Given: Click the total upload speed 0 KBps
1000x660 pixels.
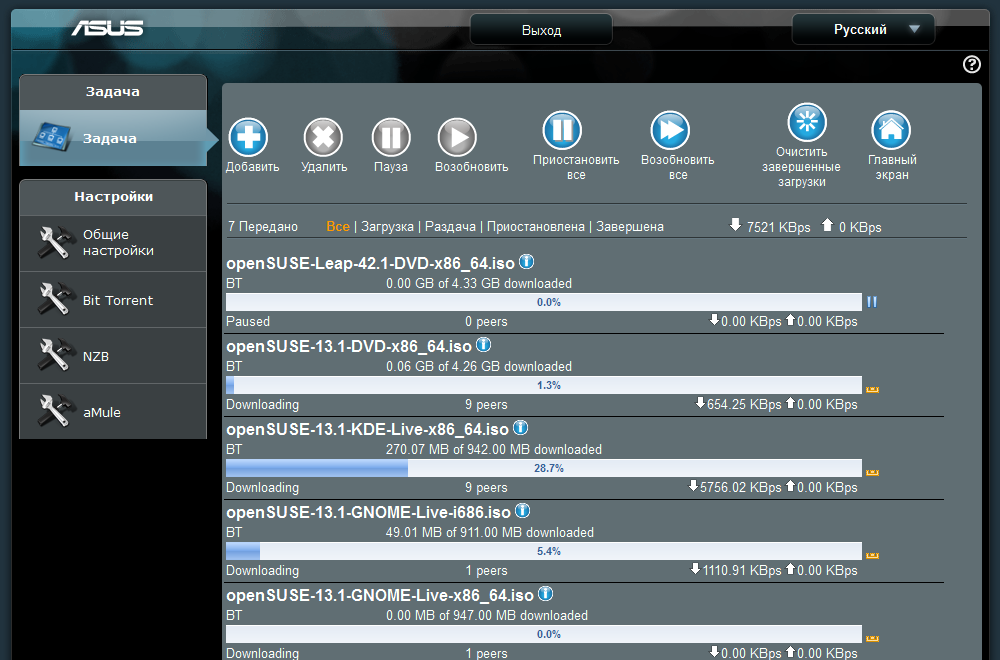Looking at the screenshot, I should click(x=860, y=227).
